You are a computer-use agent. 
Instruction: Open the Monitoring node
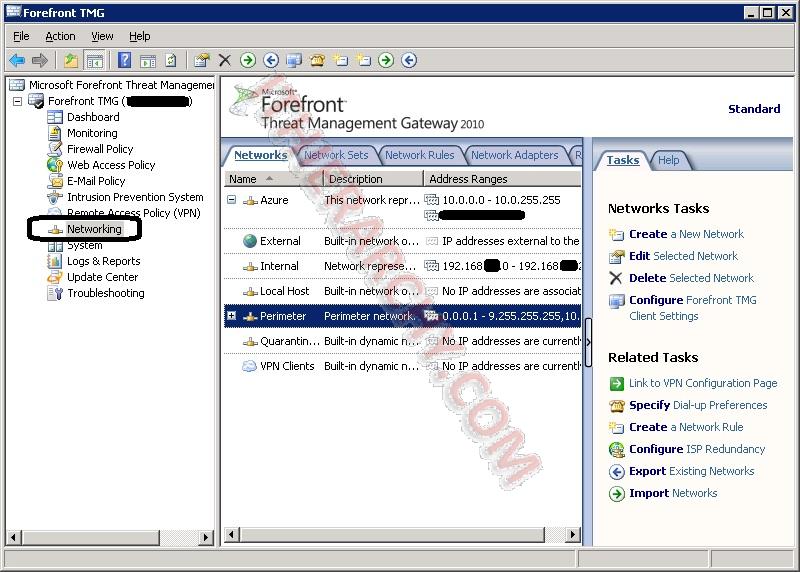point(92,133)
